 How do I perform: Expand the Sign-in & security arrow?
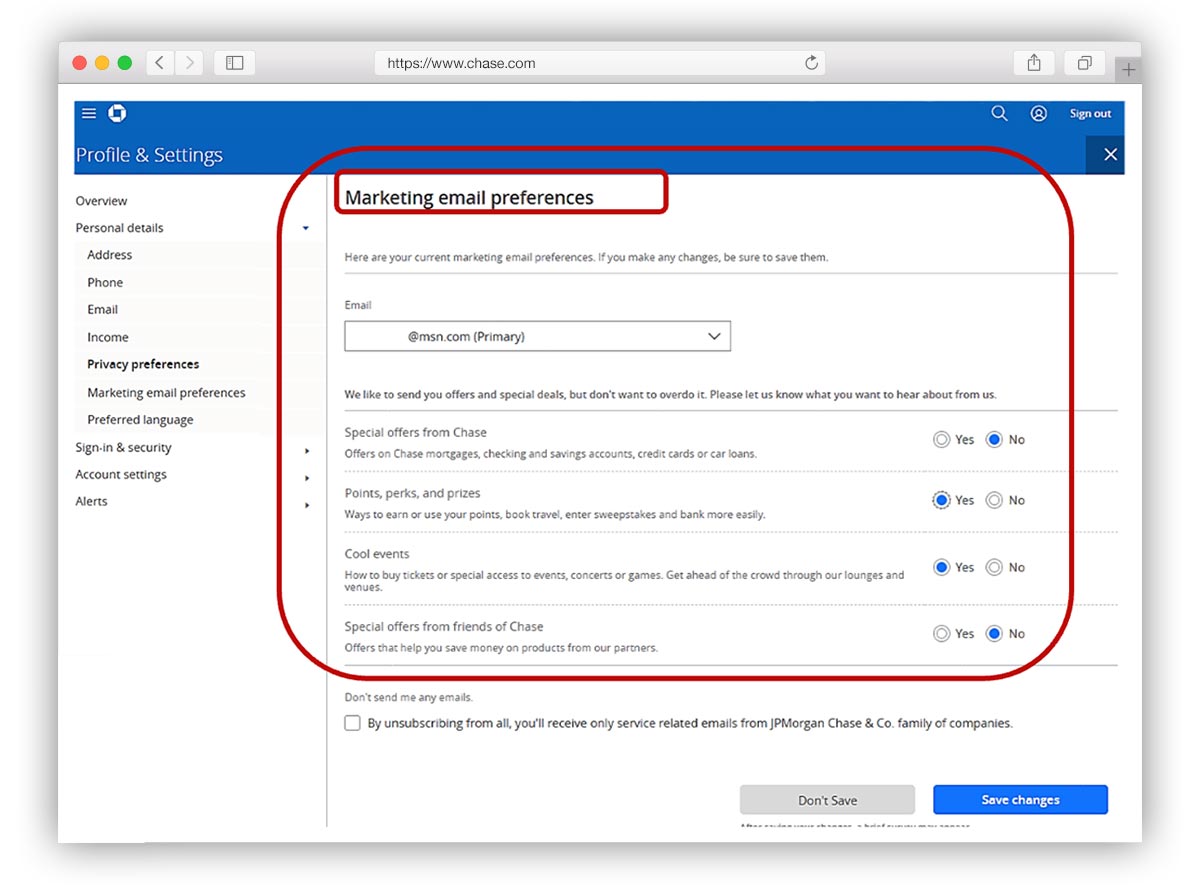[x=307, y=451]
